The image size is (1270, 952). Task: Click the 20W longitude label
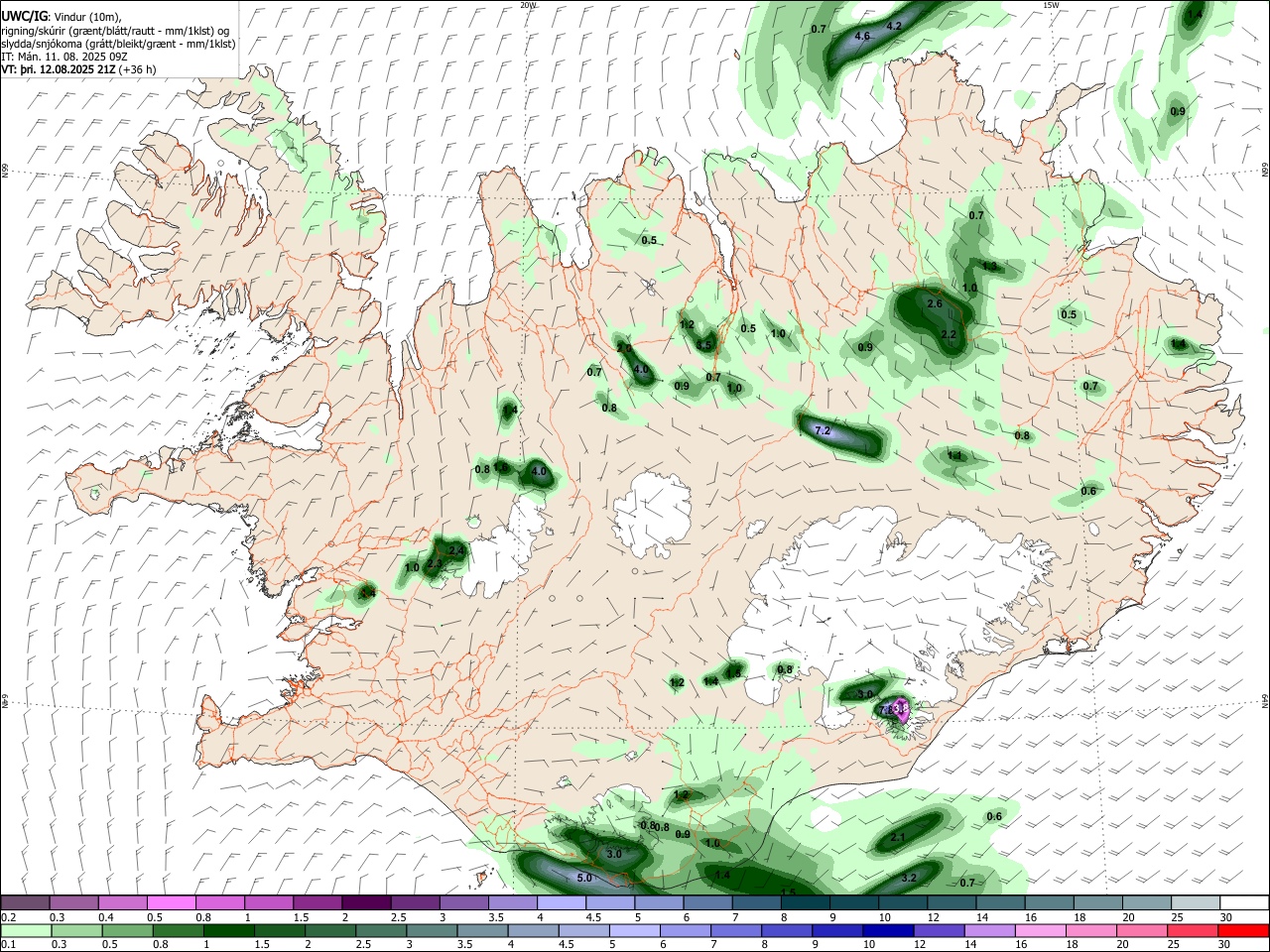528,5
